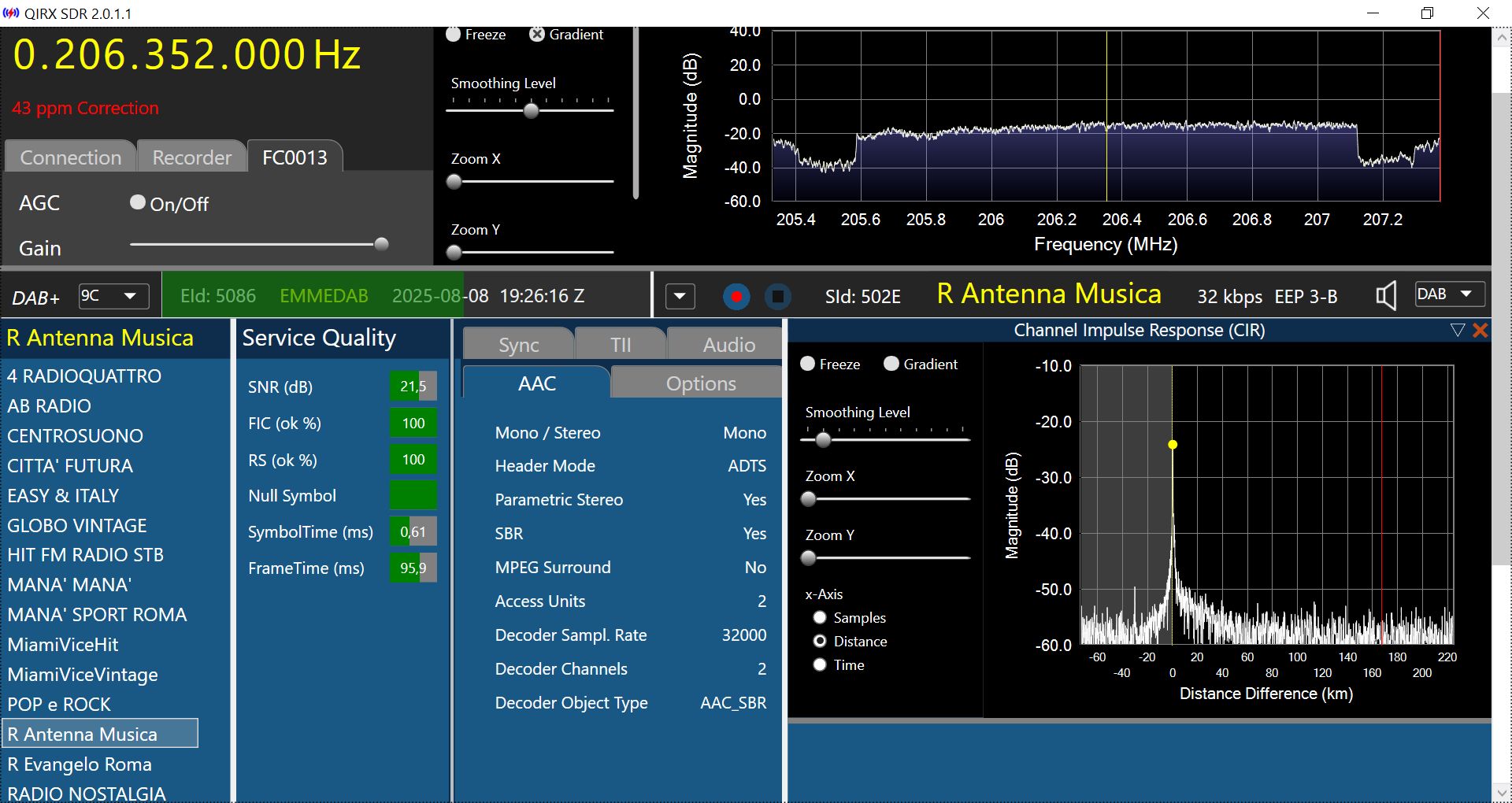Collapse the CIR panel using triangle icon
This screenshot has width=1512, height=803.
1458,331
